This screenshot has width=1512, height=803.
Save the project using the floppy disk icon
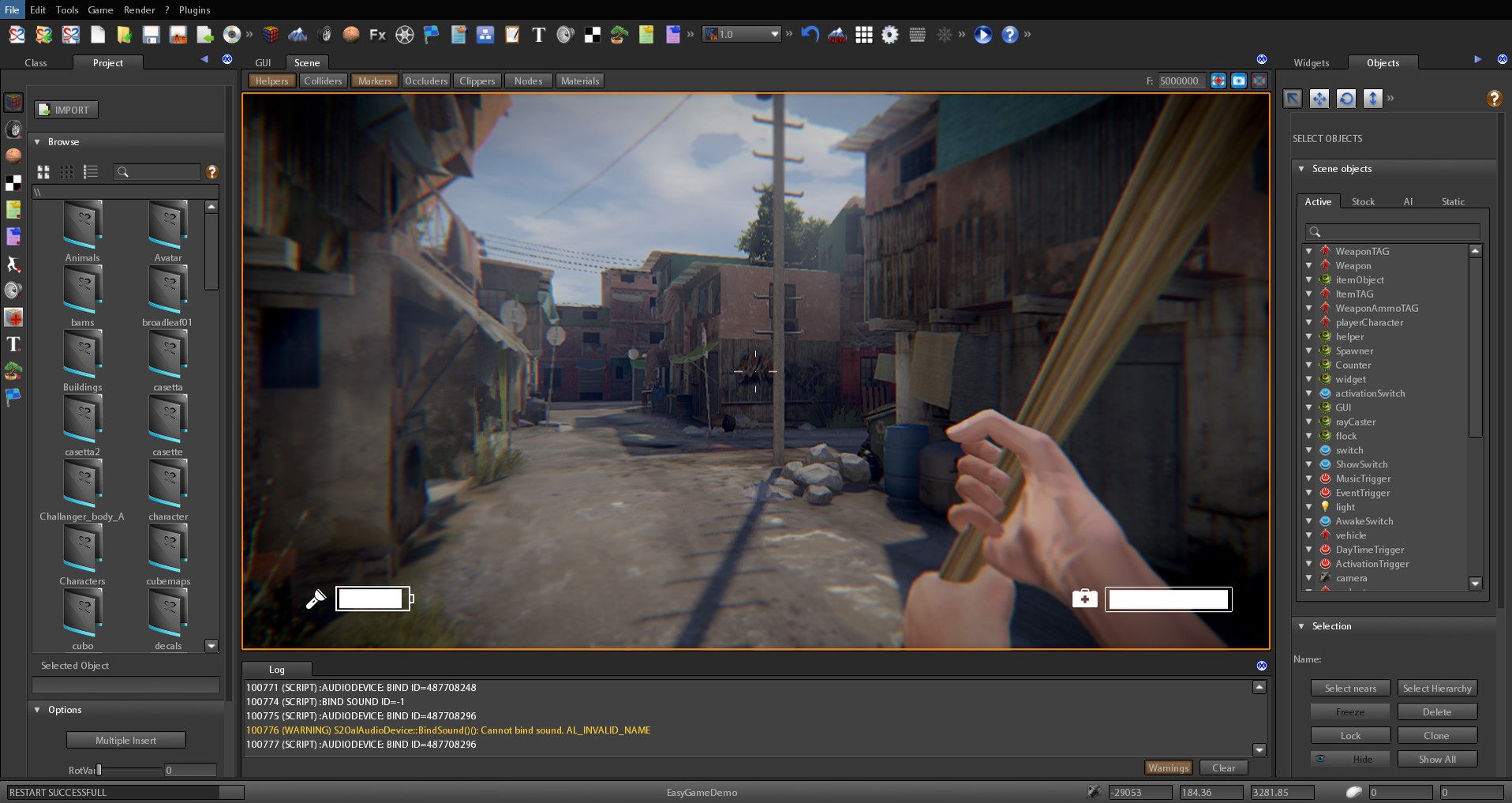(150, 34)
